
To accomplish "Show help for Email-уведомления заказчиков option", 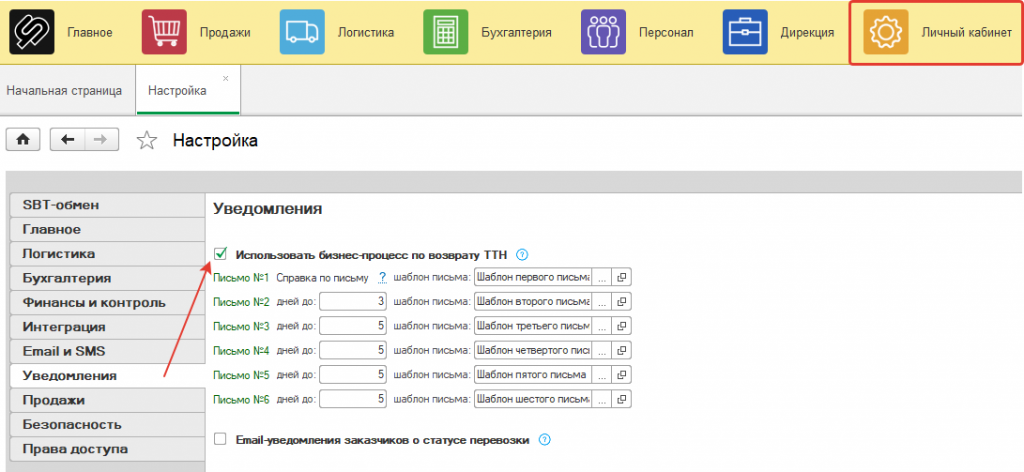I will 544,440.
